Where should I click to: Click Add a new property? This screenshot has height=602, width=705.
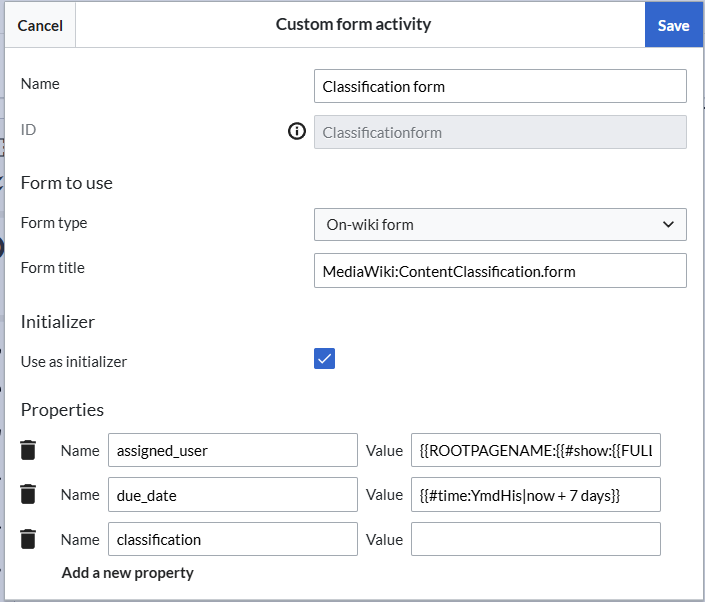pyautogui.click(x=128, y=573)
